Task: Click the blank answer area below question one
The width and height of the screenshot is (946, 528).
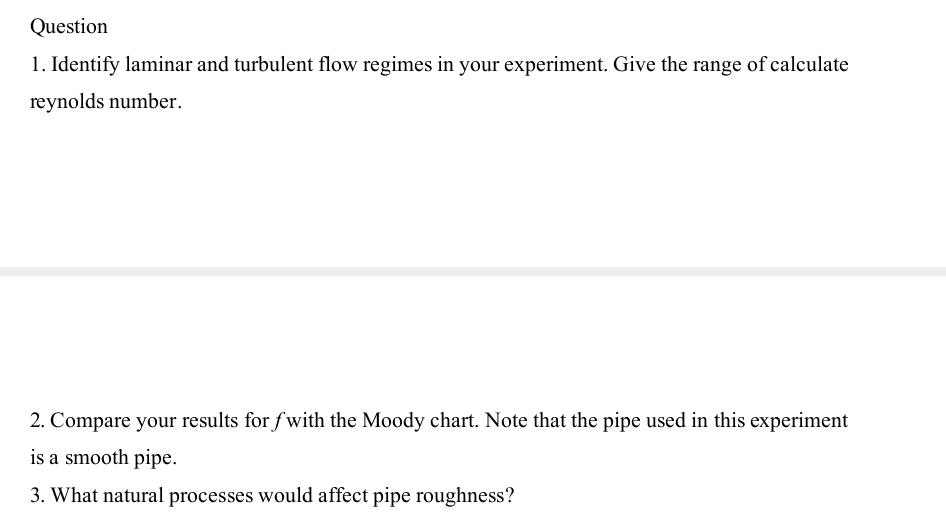Action: pyautogui.click(x=473, y=185)
